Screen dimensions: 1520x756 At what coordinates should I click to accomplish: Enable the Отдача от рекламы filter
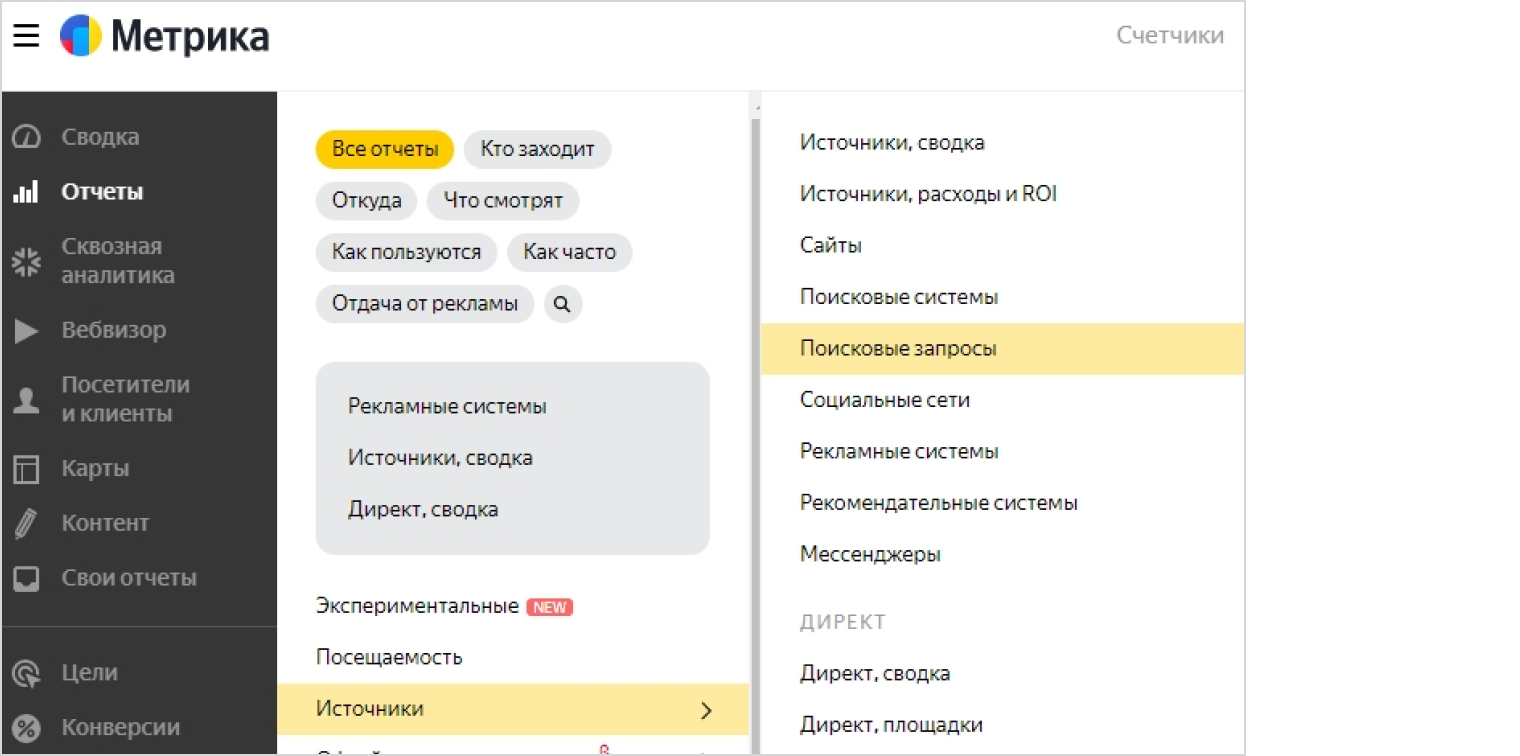[425, 304]
